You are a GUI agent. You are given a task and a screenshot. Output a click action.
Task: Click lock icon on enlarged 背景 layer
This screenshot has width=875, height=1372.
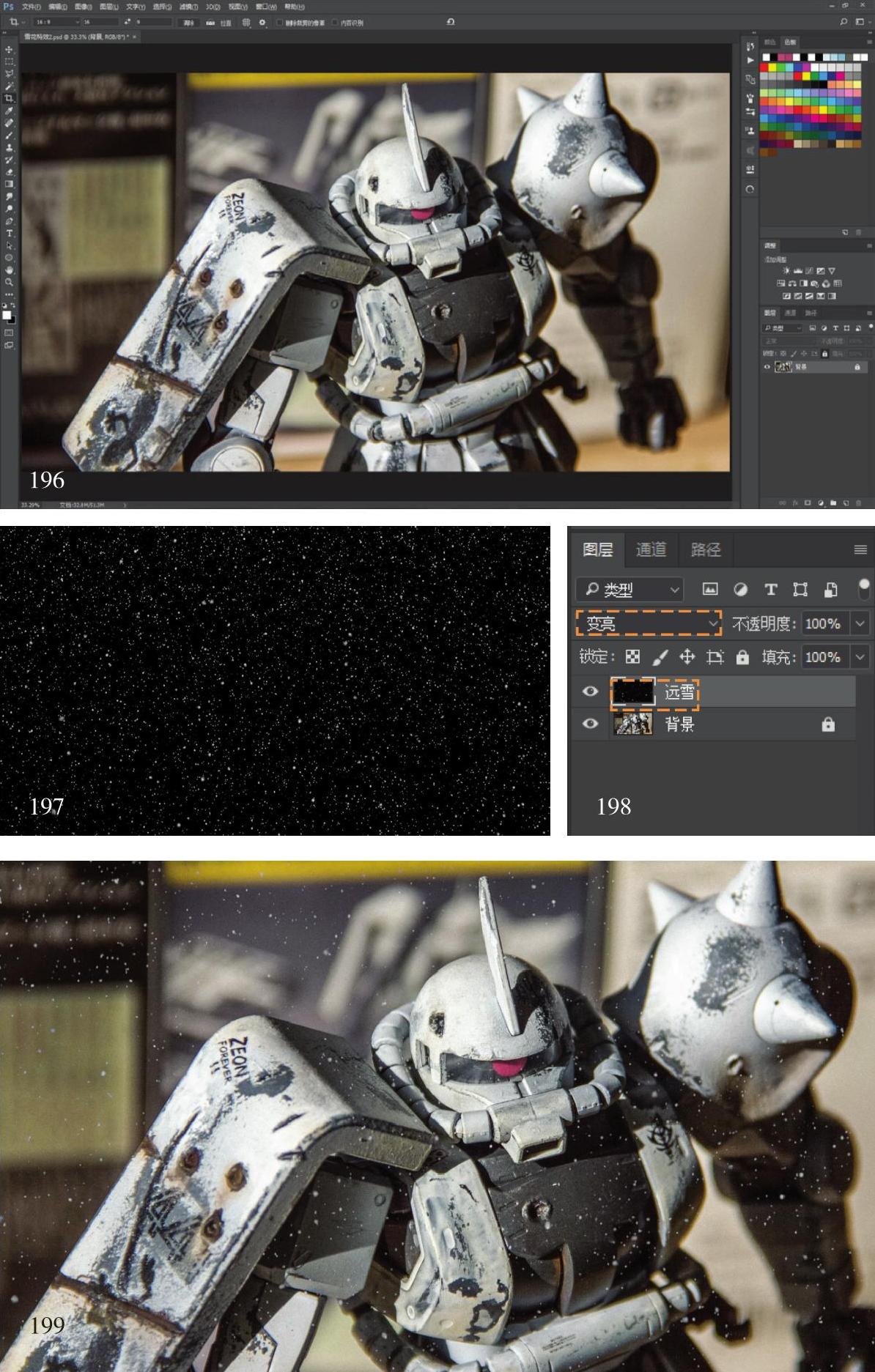click(x=828, y=724)
